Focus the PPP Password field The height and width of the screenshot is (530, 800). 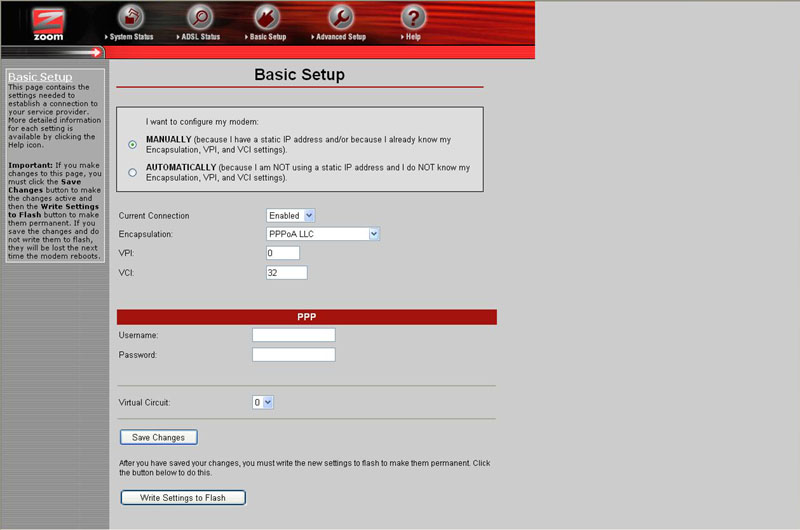(293, 354)
